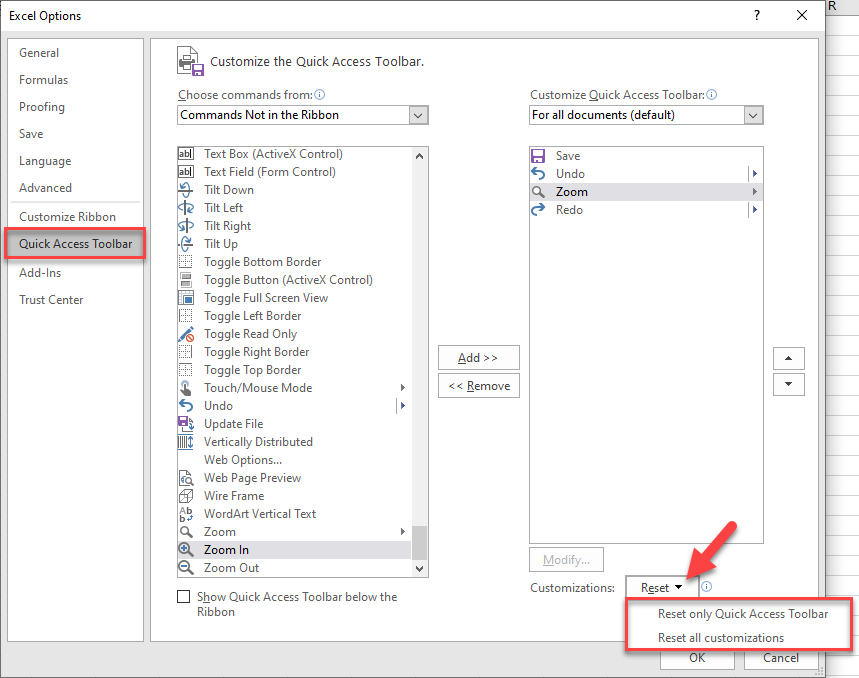Screen dimensions: 859x678
Task: Move selected command up with arrow button
Action: pos(788,358)
